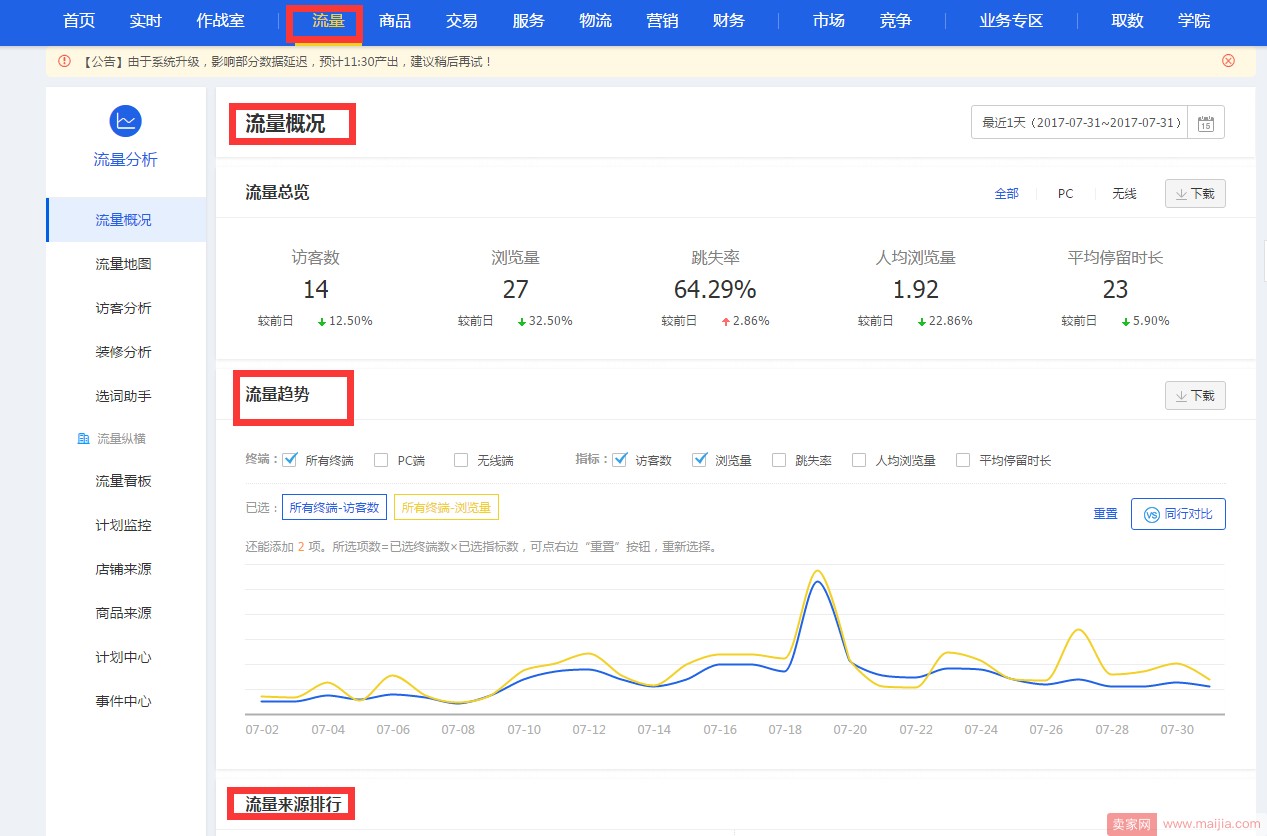
Task: Remove the 所有终端-浏览量 selected tag
Action: click(x=446, y=508)
